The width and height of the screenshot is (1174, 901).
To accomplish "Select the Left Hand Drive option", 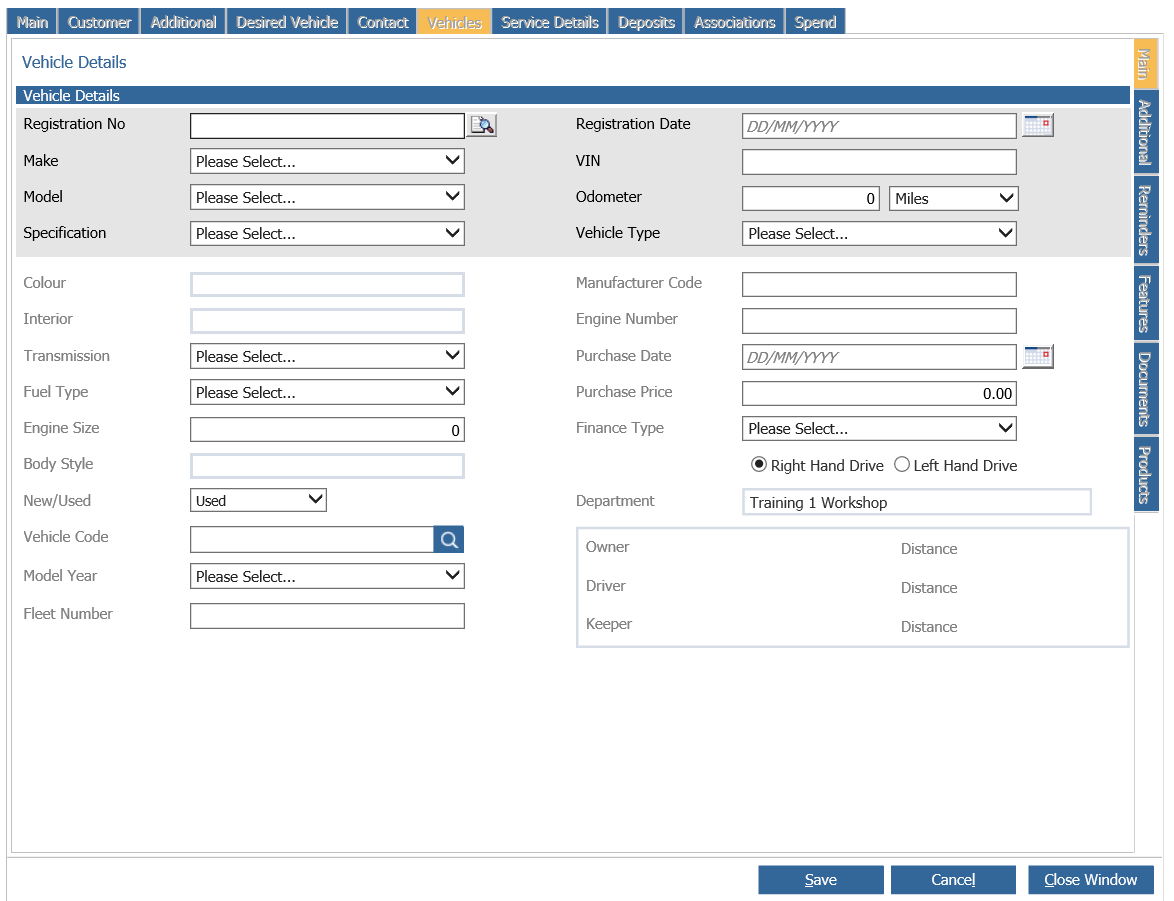I will tap(901, 465).
